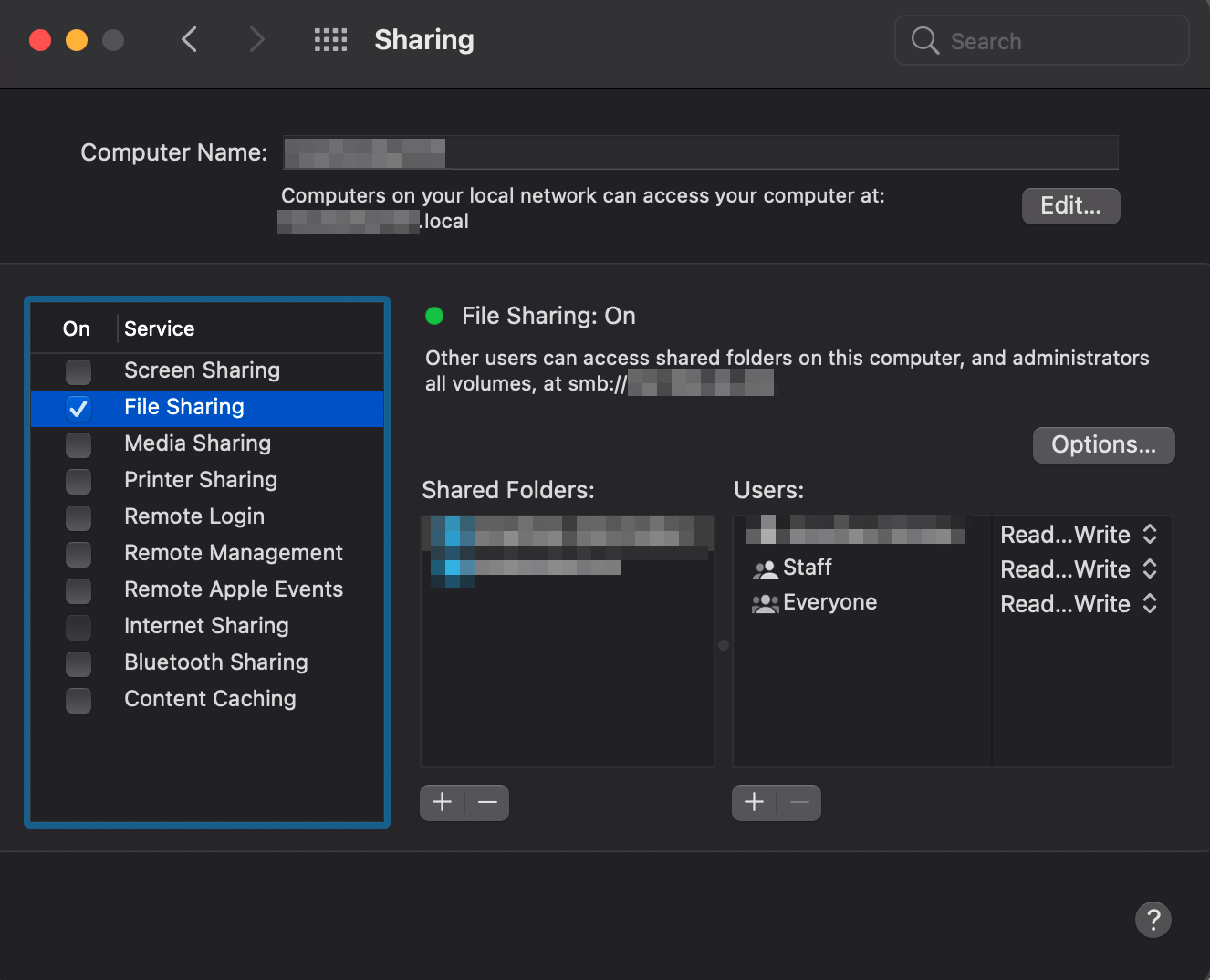Viewport: 1210px width, 980px height.
Task: Click the On column header
Action: tap(77, 329)
